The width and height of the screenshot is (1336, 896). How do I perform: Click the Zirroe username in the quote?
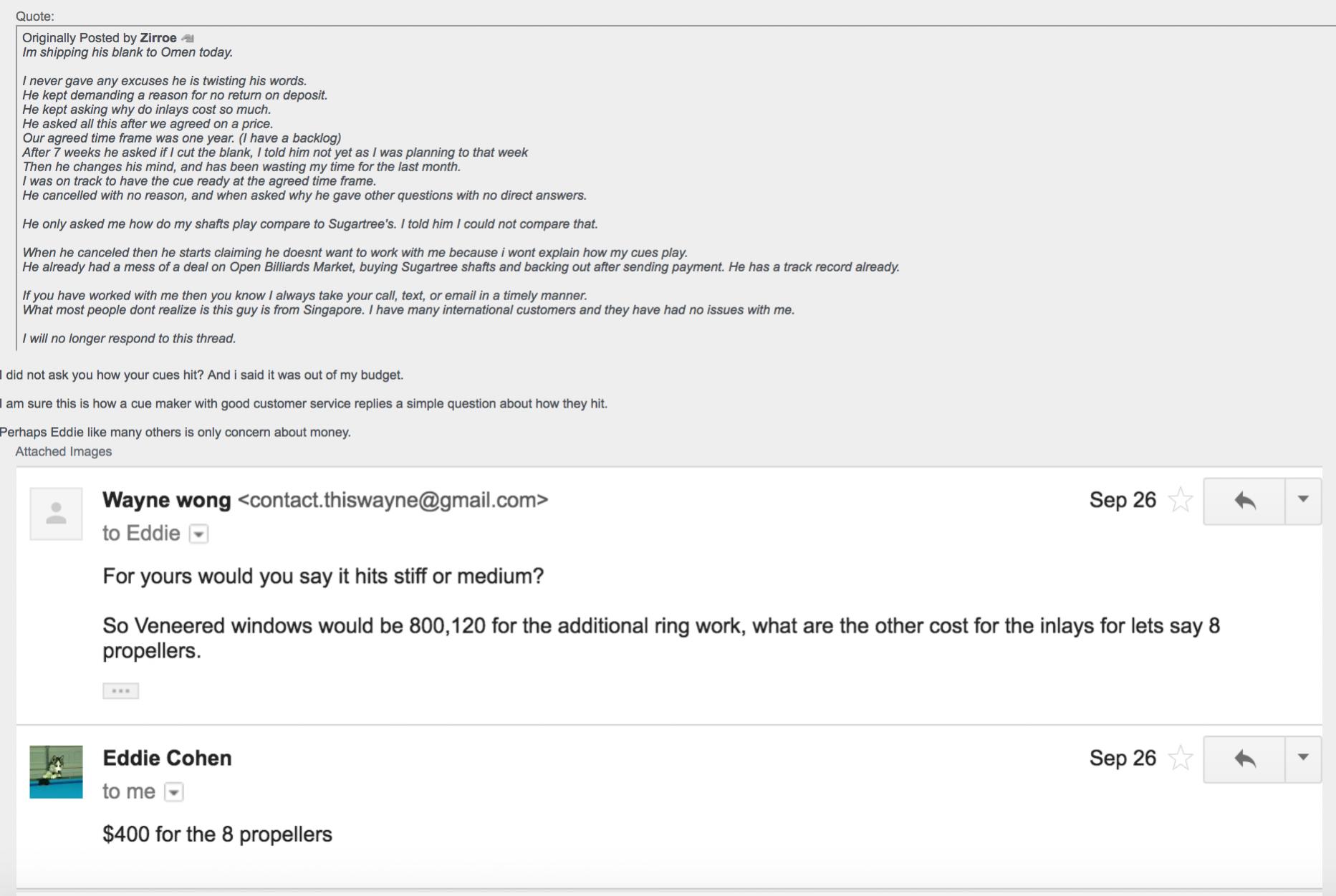tap(158, 38)
